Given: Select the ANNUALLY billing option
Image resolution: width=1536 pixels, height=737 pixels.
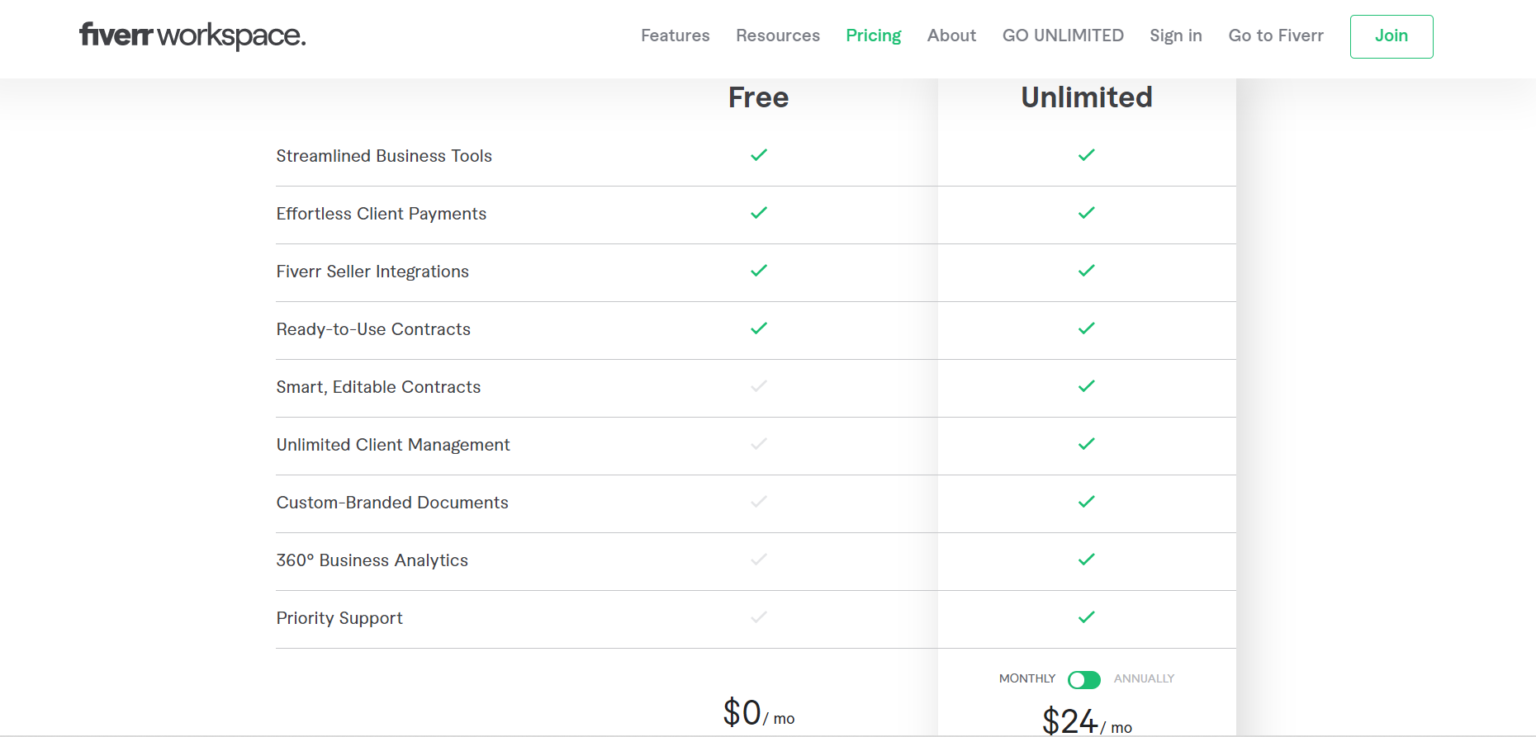Looking at the screenshot, I should click(x=1144, y=679).
